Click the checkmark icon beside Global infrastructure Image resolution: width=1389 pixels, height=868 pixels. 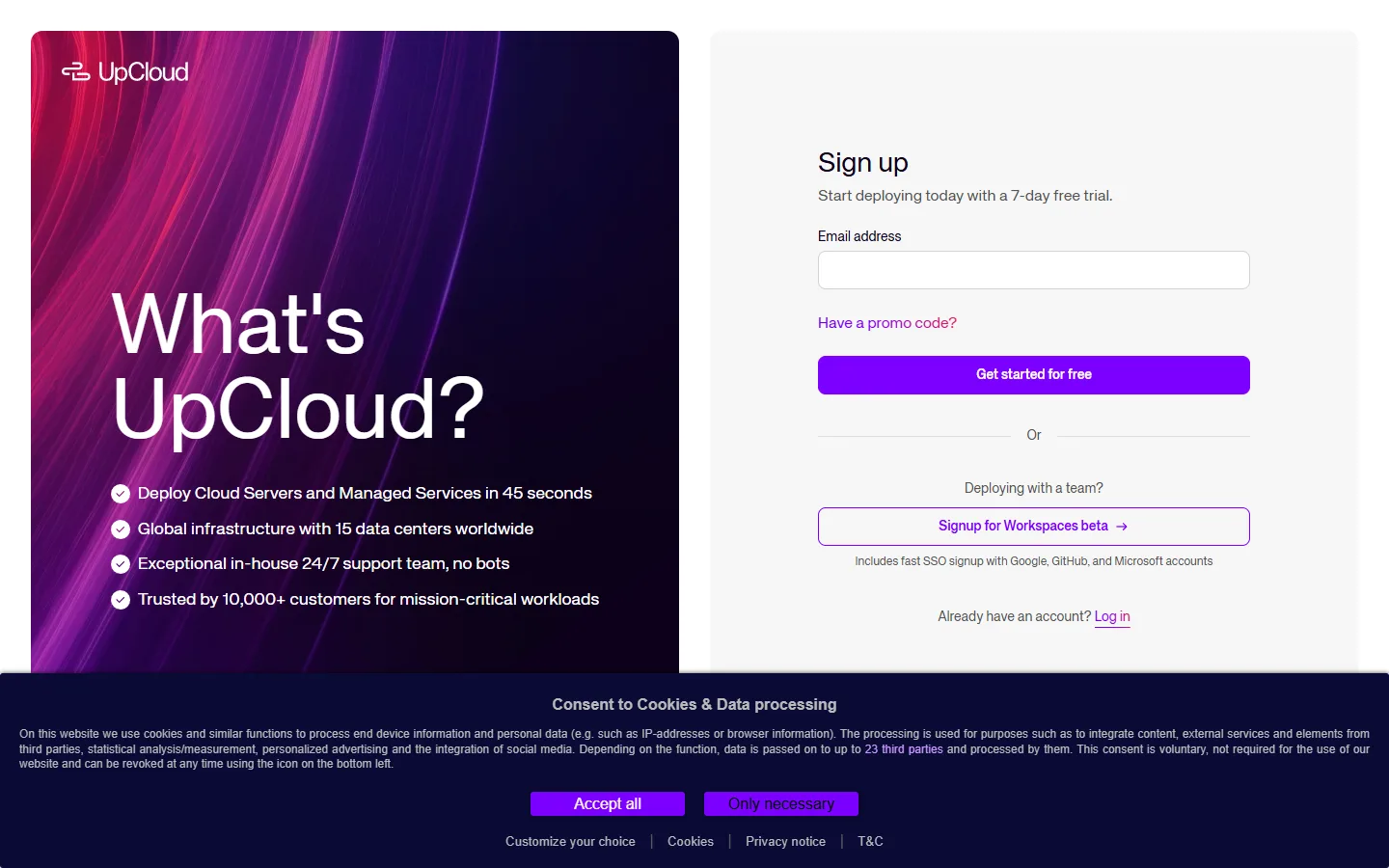(x=121, y=529)
